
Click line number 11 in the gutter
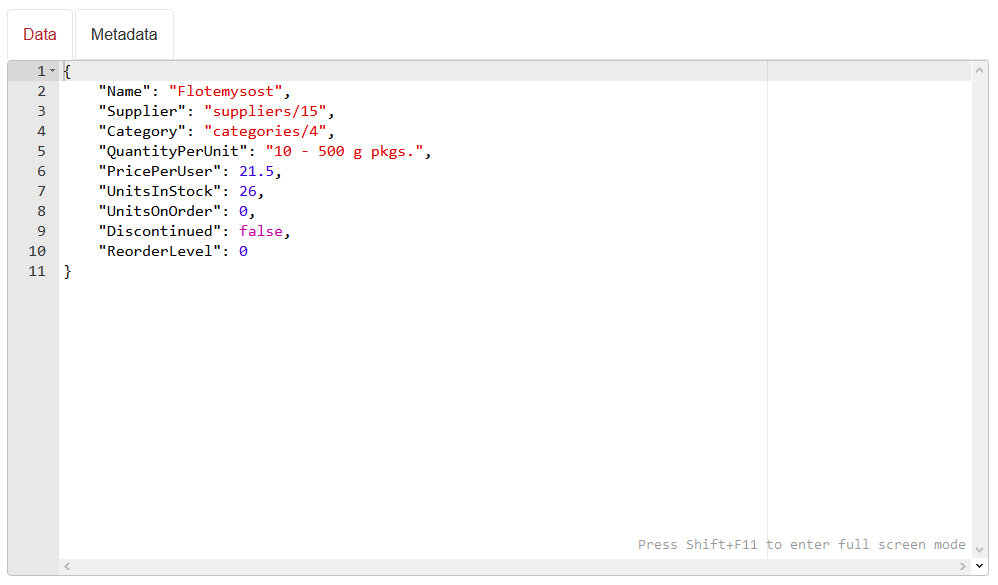point(37,271)
